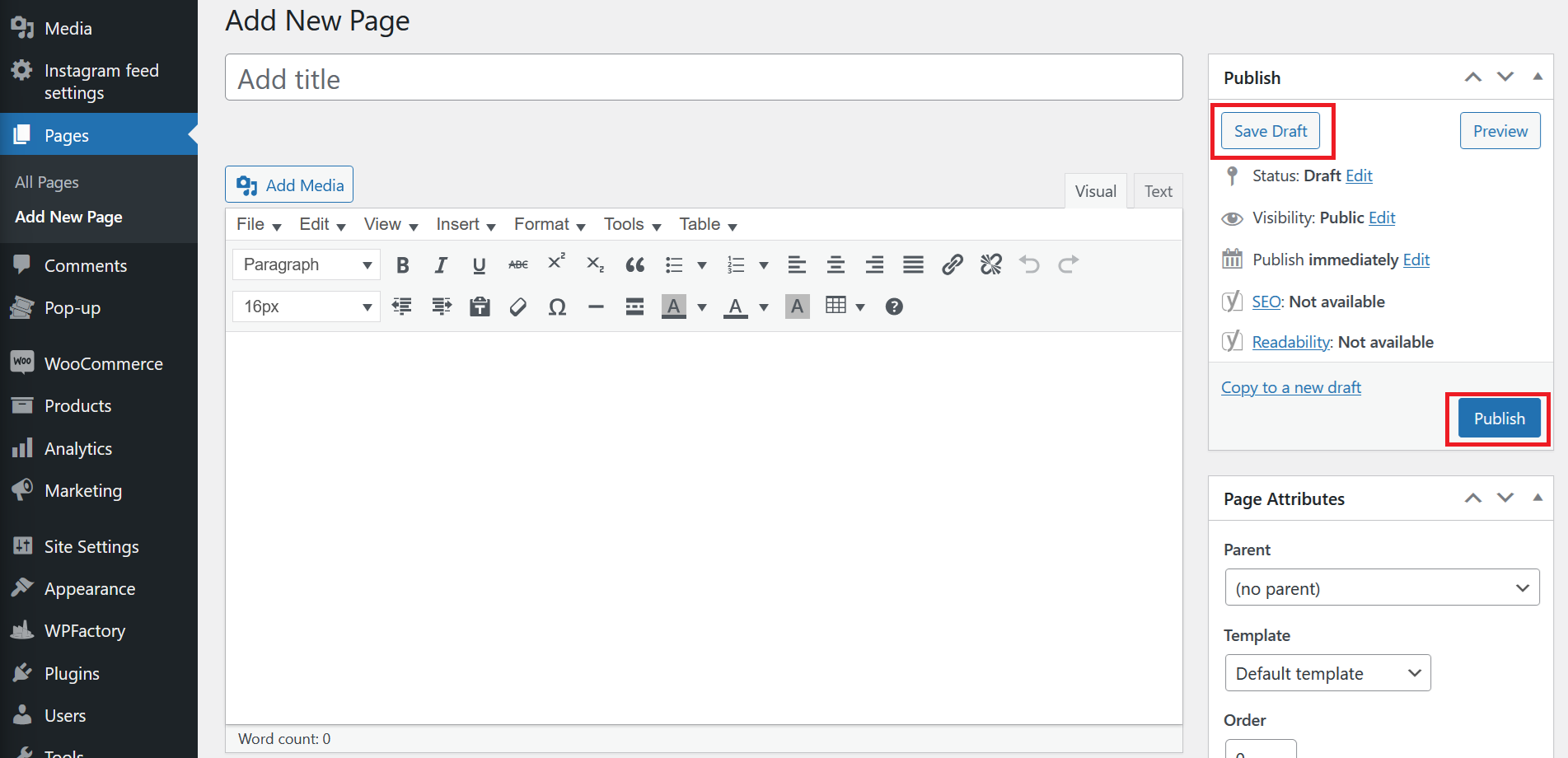This screenshot has height=758, width=1568.
Task: Click the Insert table grid icon
Action: click(835, 306)
